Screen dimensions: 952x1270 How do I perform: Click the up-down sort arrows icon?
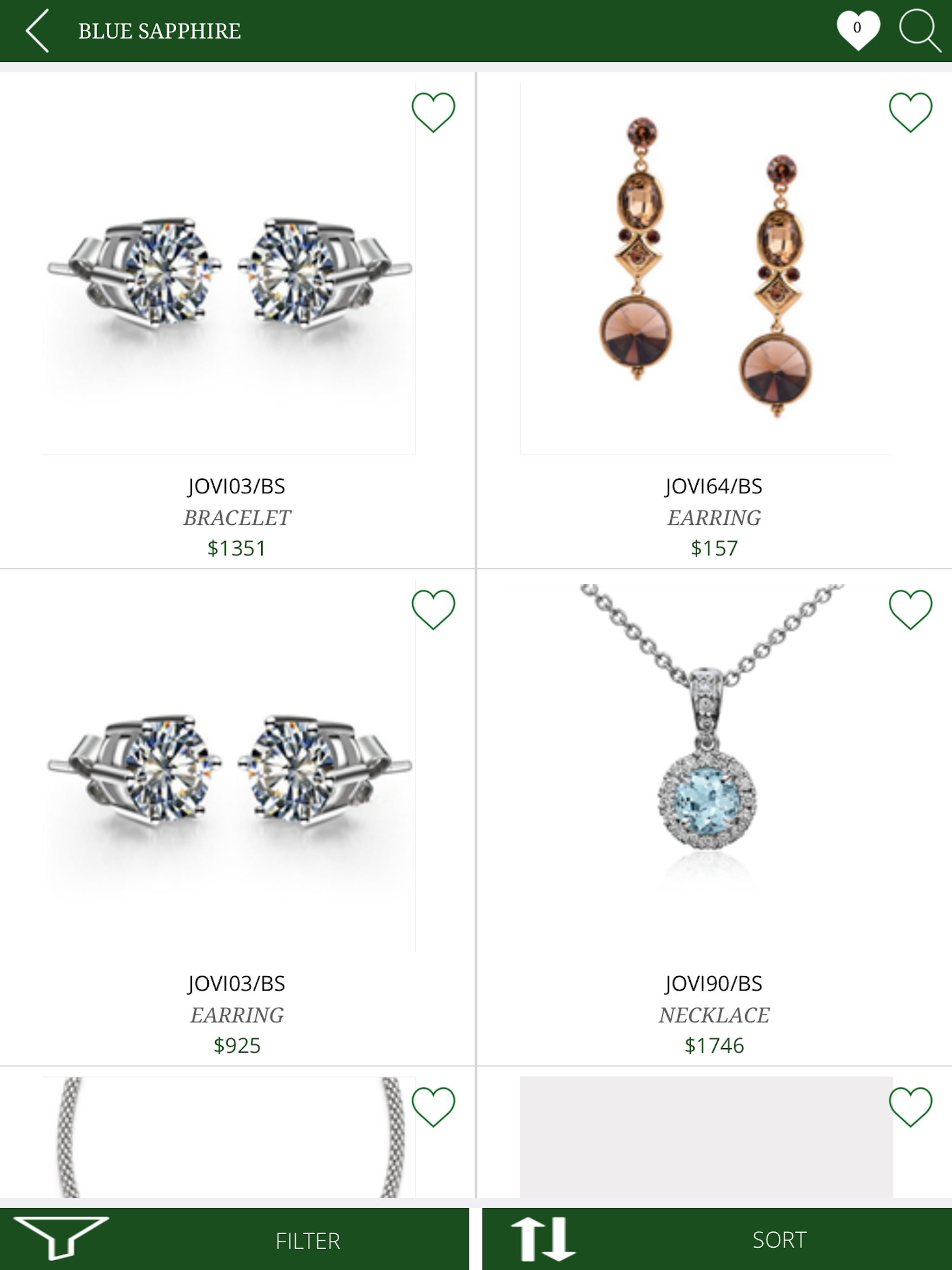543,1238
